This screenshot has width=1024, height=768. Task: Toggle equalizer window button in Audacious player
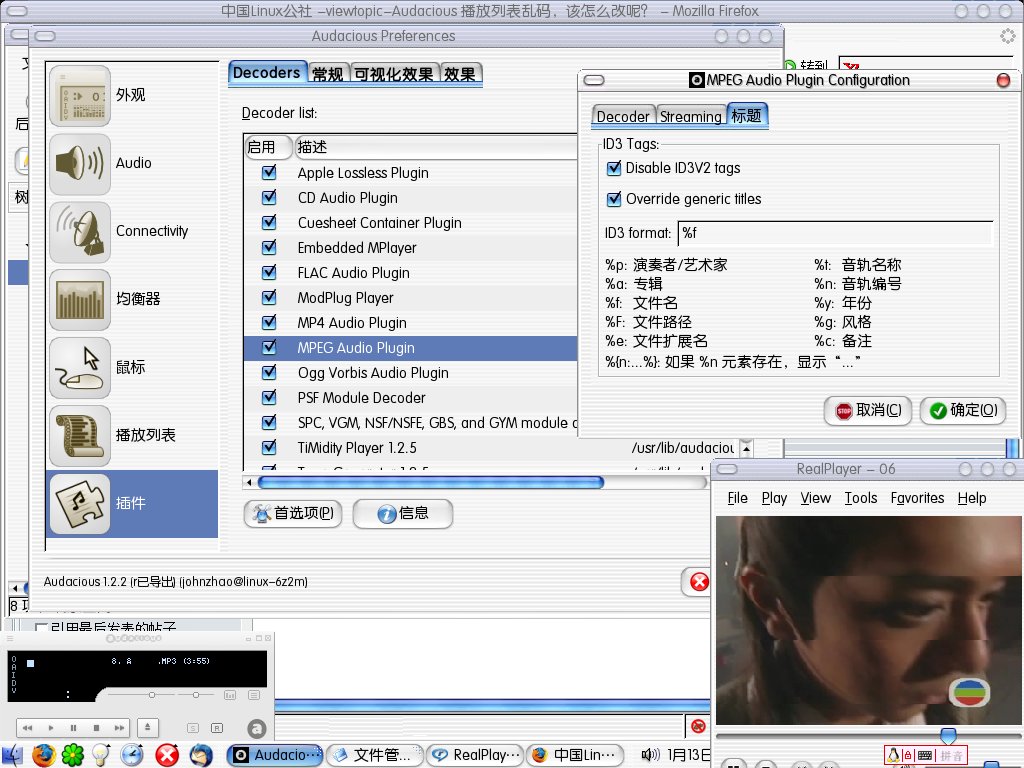pos(230,696)
